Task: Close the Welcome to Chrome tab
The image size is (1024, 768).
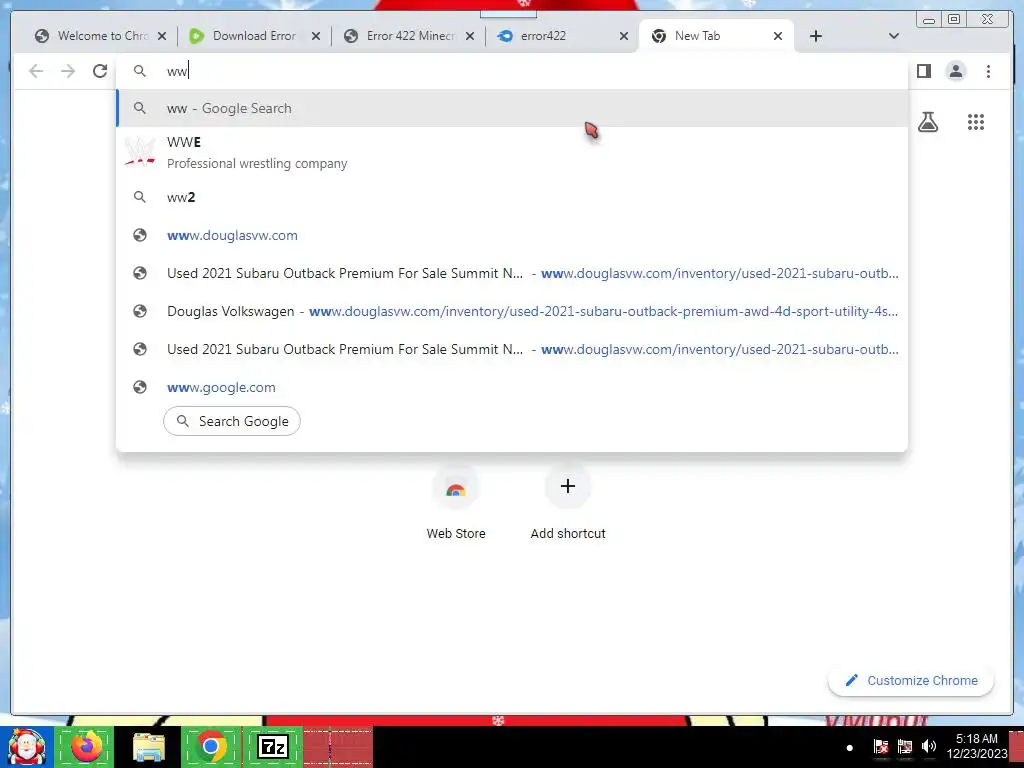Action: tap(162, 37)
